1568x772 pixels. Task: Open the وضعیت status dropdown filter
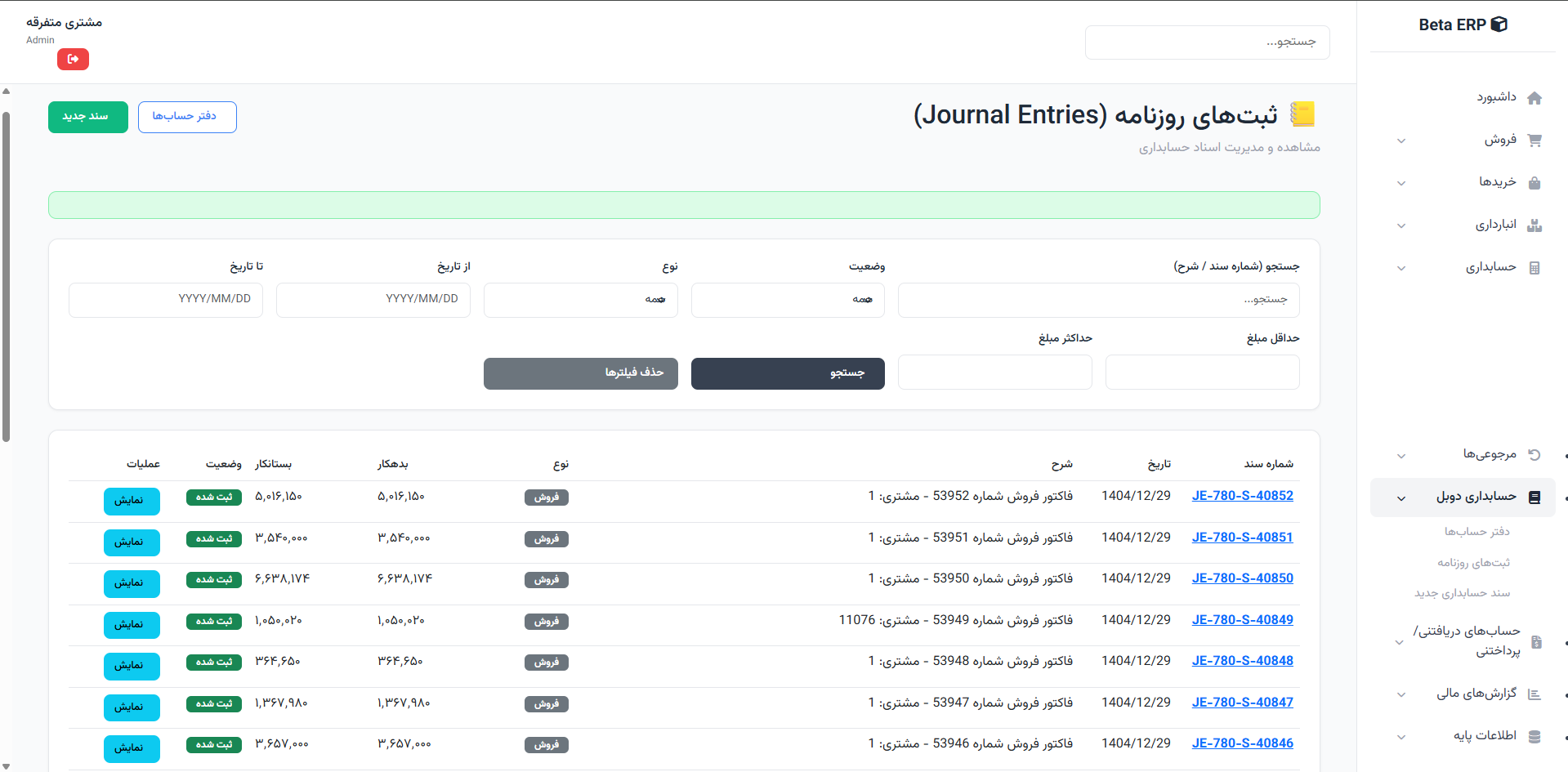[788, 300]
